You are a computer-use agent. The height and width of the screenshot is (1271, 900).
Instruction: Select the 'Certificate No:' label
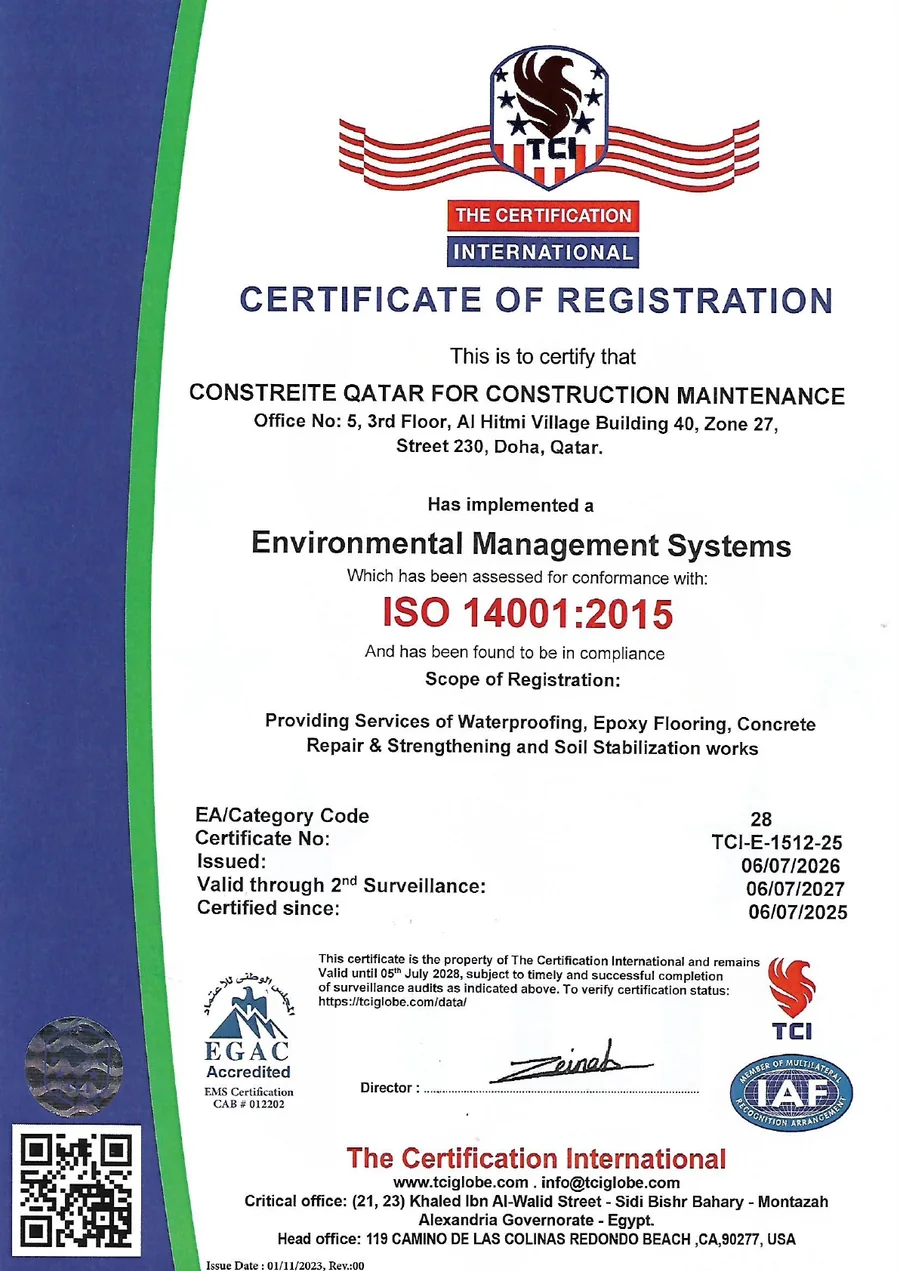point(262,839)
